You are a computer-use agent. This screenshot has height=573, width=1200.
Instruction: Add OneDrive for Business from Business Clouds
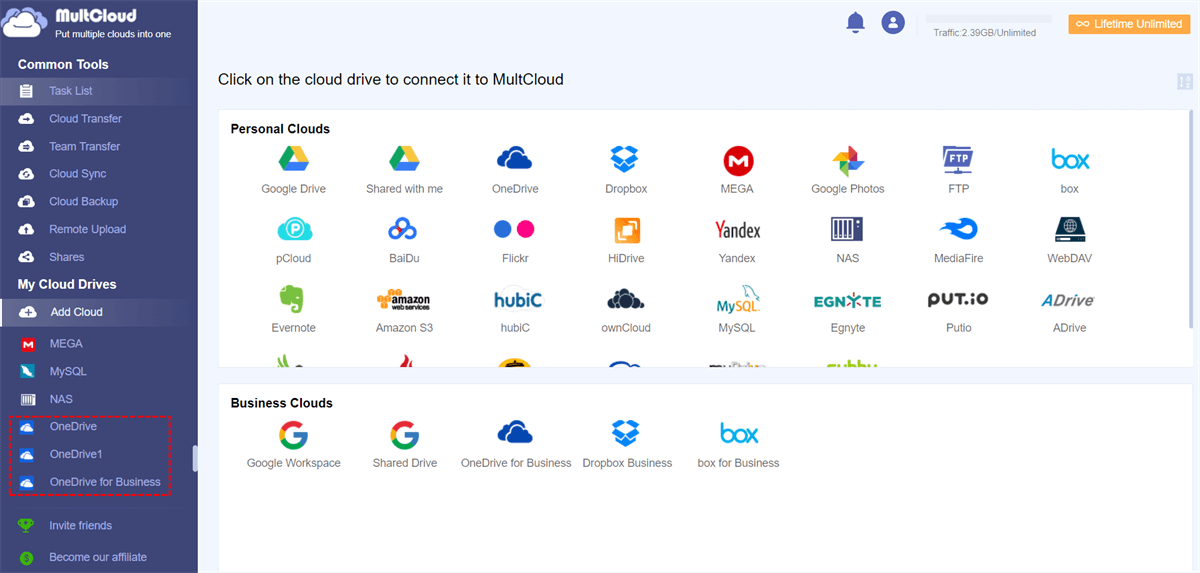515,444
